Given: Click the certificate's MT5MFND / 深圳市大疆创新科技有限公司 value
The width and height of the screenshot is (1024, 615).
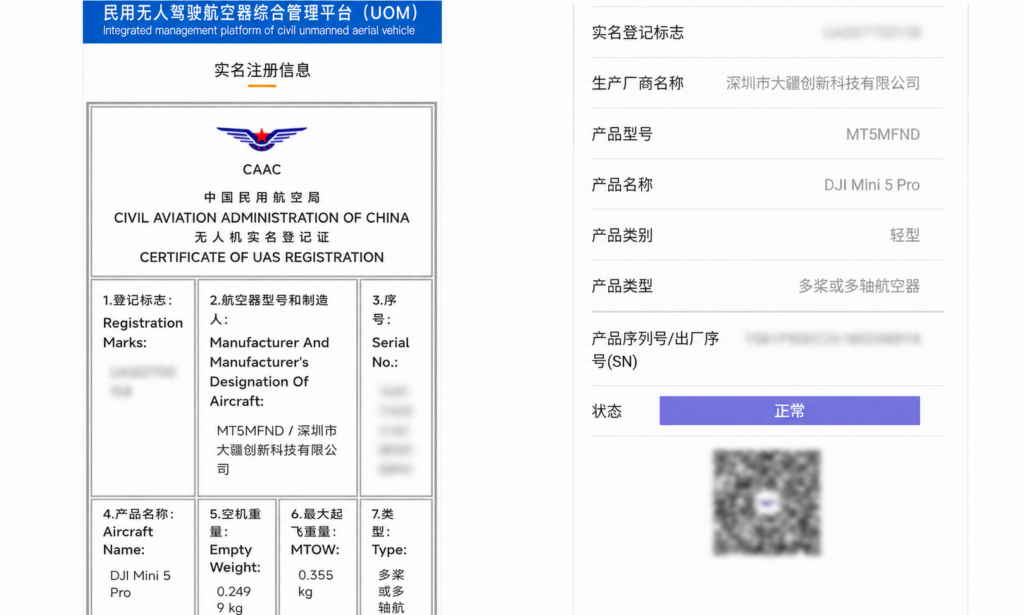Looking at the screenshot, I should click(x=277, y=450).
